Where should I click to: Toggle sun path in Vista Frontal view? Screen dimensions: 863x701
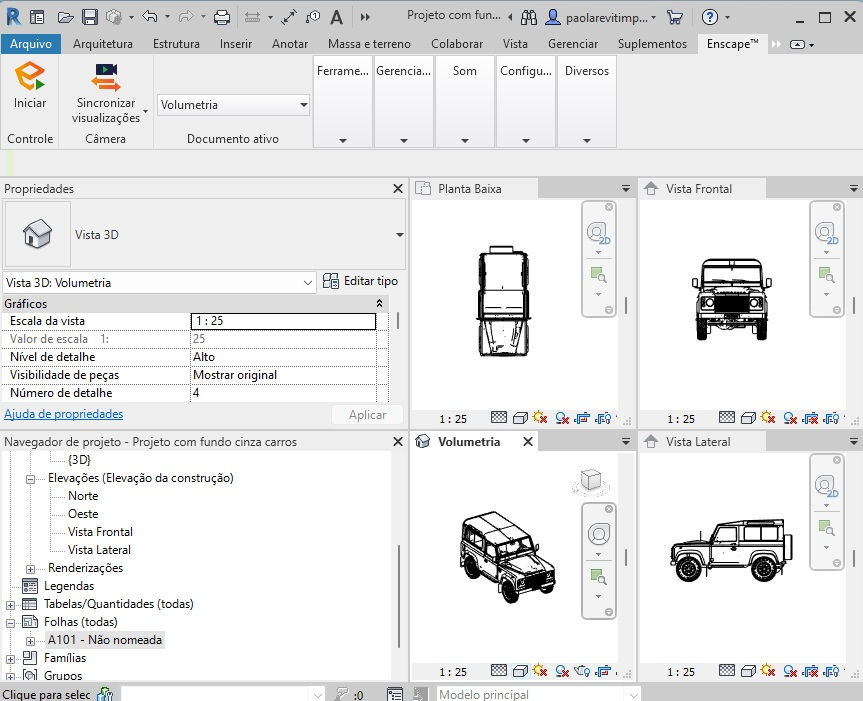pos(768,418)
